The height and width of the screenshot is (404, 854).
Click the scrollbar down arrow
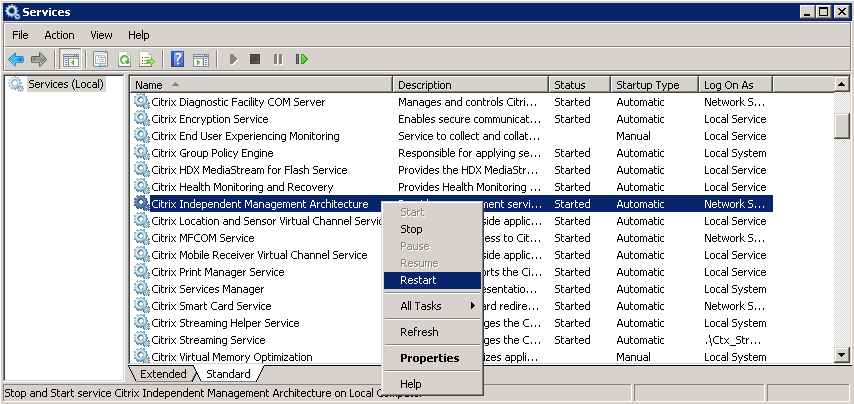[x=842, y=357]
